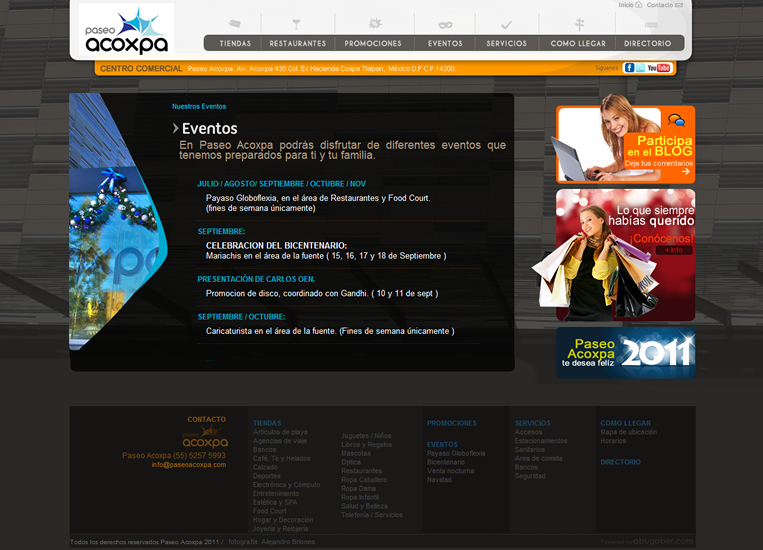Click the tag icon above Tiendas
Viewport: 763px width, 550px height.
(x=235, y=23)
